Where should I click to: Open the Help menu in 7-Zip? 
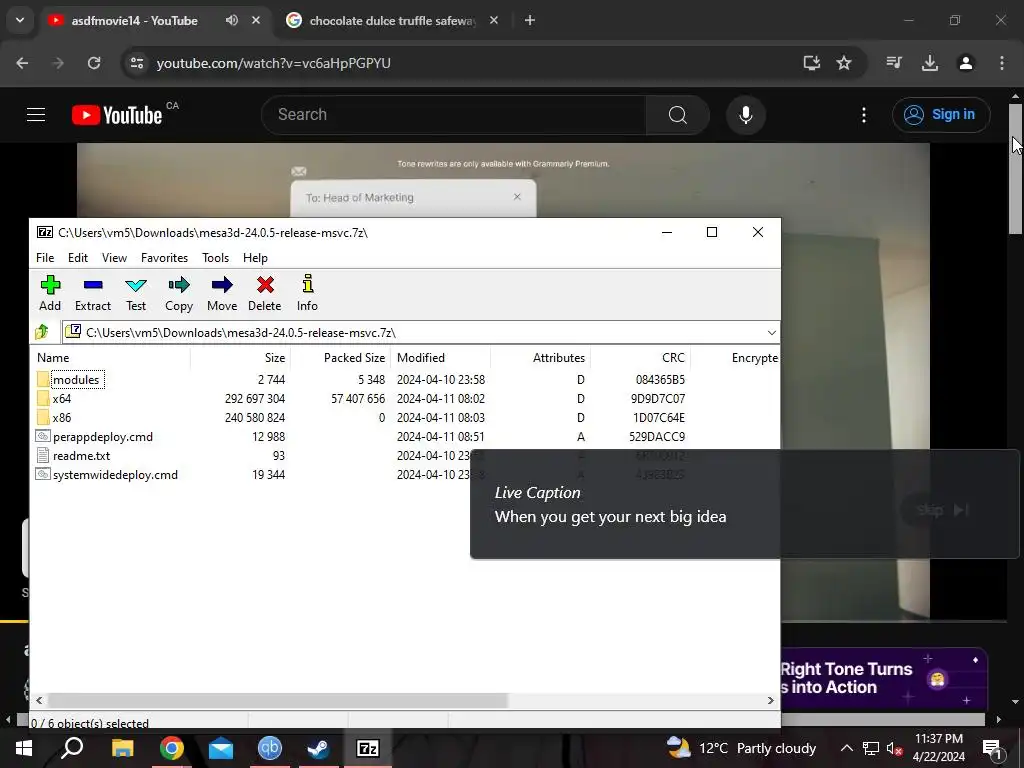pos(255,258)
